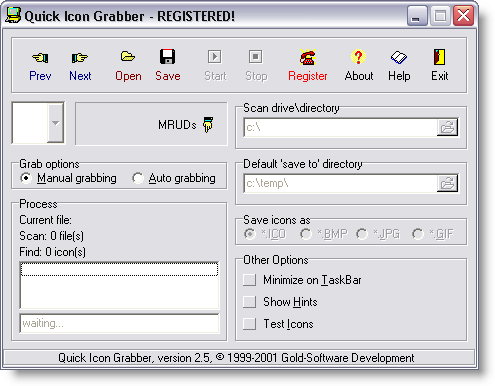Click the Prev pointing hand icon
Screen dimensions: 495x386
(x=40, y=58)
